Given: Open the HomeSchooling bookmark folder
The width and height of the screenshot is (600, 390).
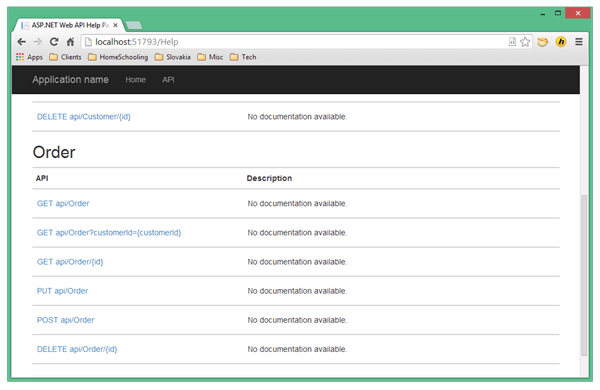Looking at the screenshot, I should tap(118, 57).
